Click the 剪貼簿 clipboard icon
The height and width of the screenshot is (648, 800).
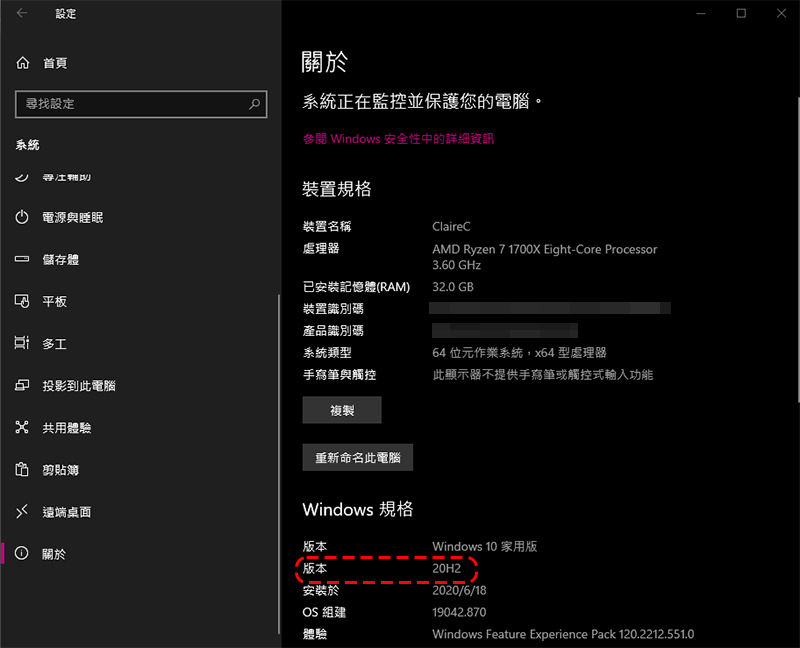pyautogui.click(x=21, y=469)
